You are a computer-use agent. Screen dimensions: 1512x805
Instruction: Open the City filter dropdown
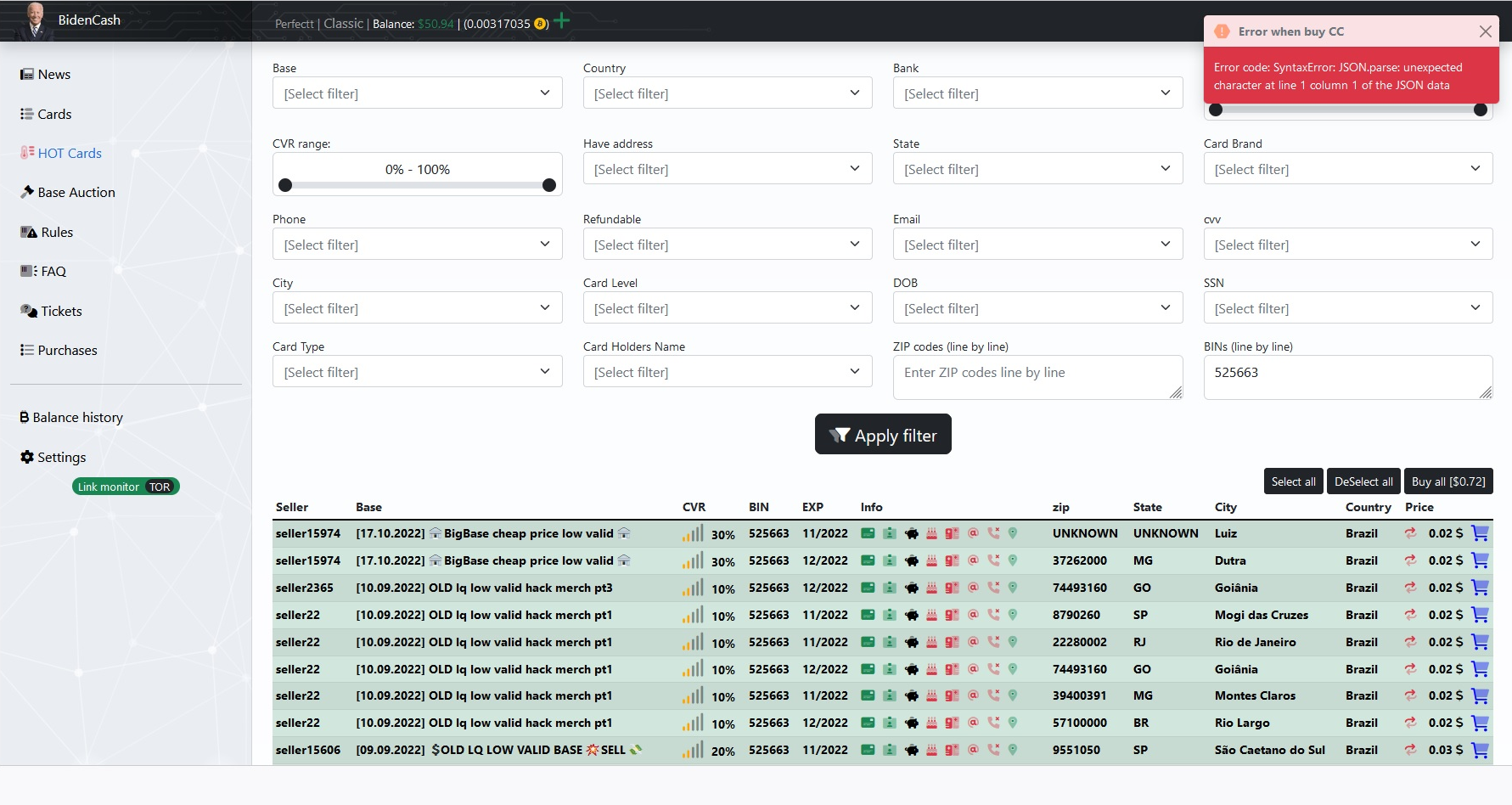pos(417,307)
